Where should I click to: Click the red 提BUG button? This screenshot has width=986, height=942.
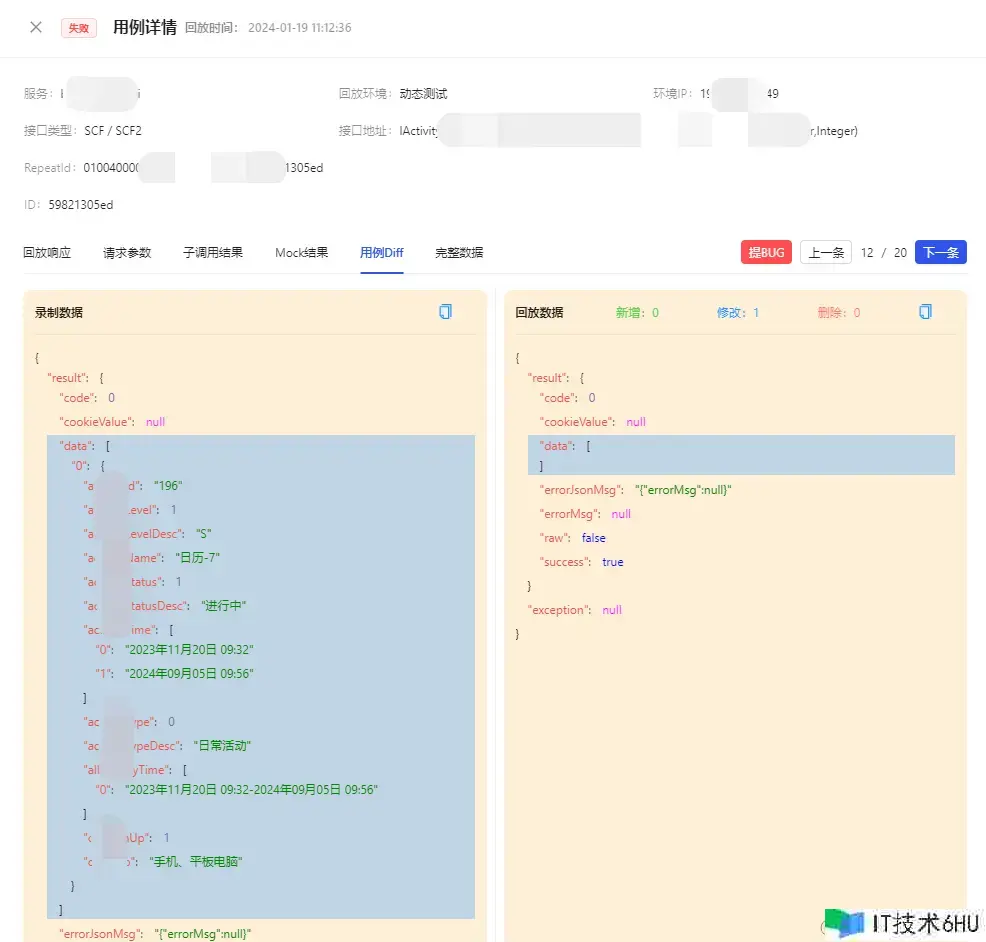pos(766,253)
